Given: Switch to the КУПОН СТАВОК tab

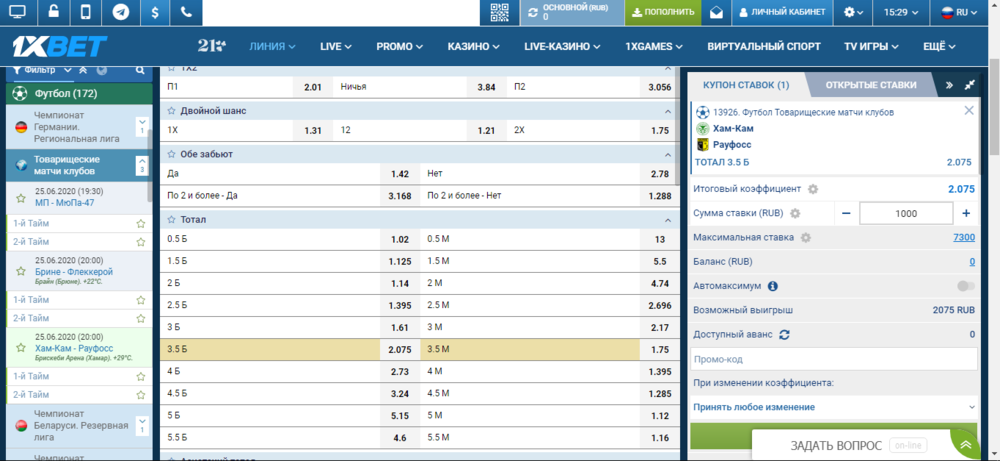Looking at the screenshot, I should coord(746,85).
